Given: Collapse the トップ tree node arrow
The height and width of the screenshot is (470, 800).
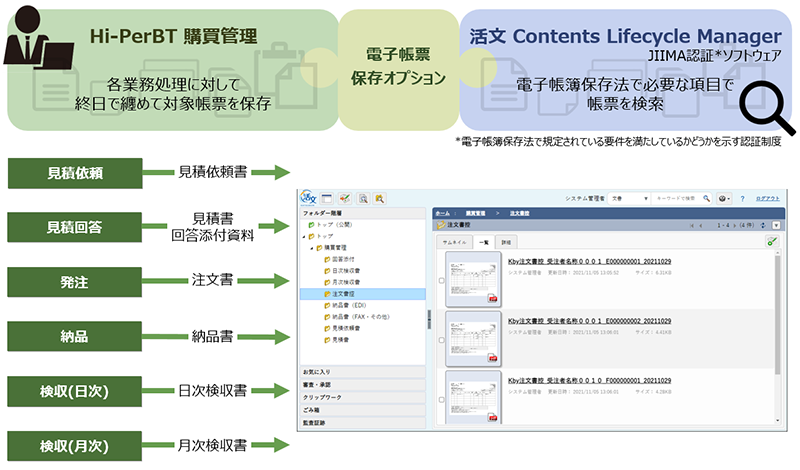Looking at the screenshot, I should [304, 236].
